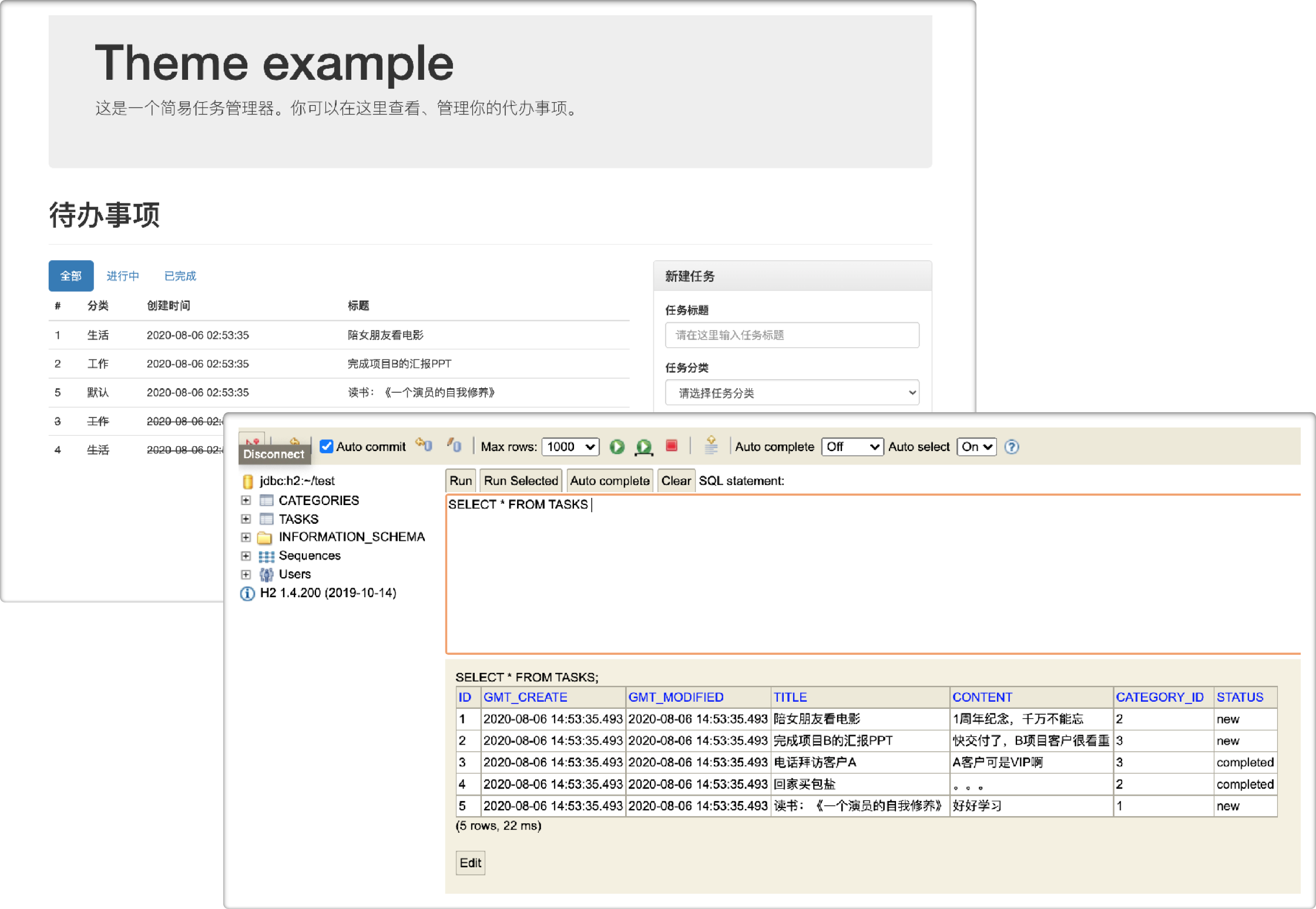Click the 任务标题 input field
This screenshot has width=1316, height=909.
click(x=791, y=335)
